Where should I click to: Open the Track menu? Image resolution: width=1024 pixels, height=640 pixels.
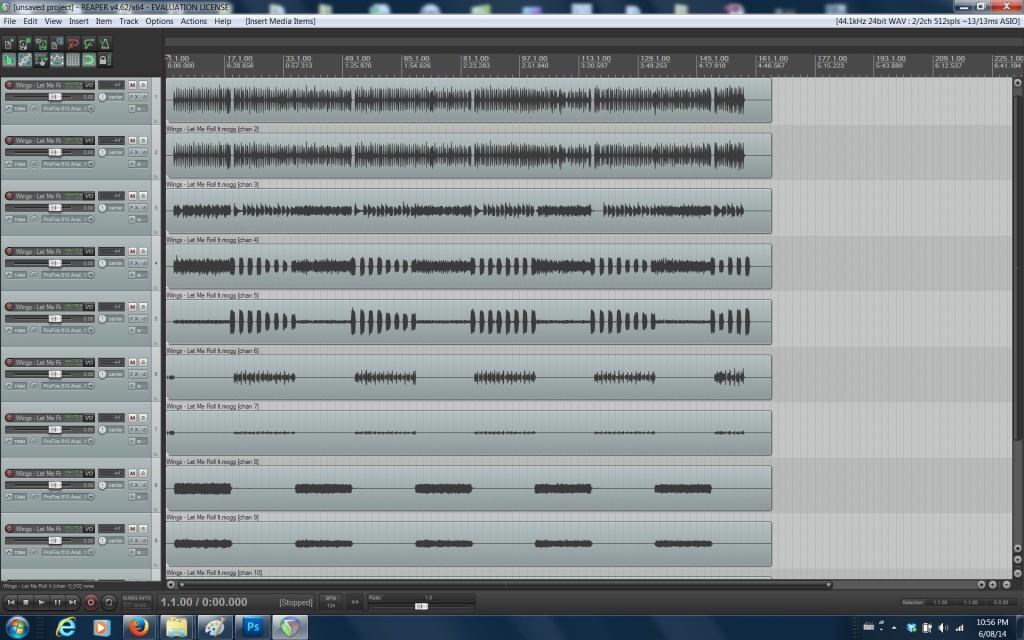pyautogui.click(x=129, y=21)
